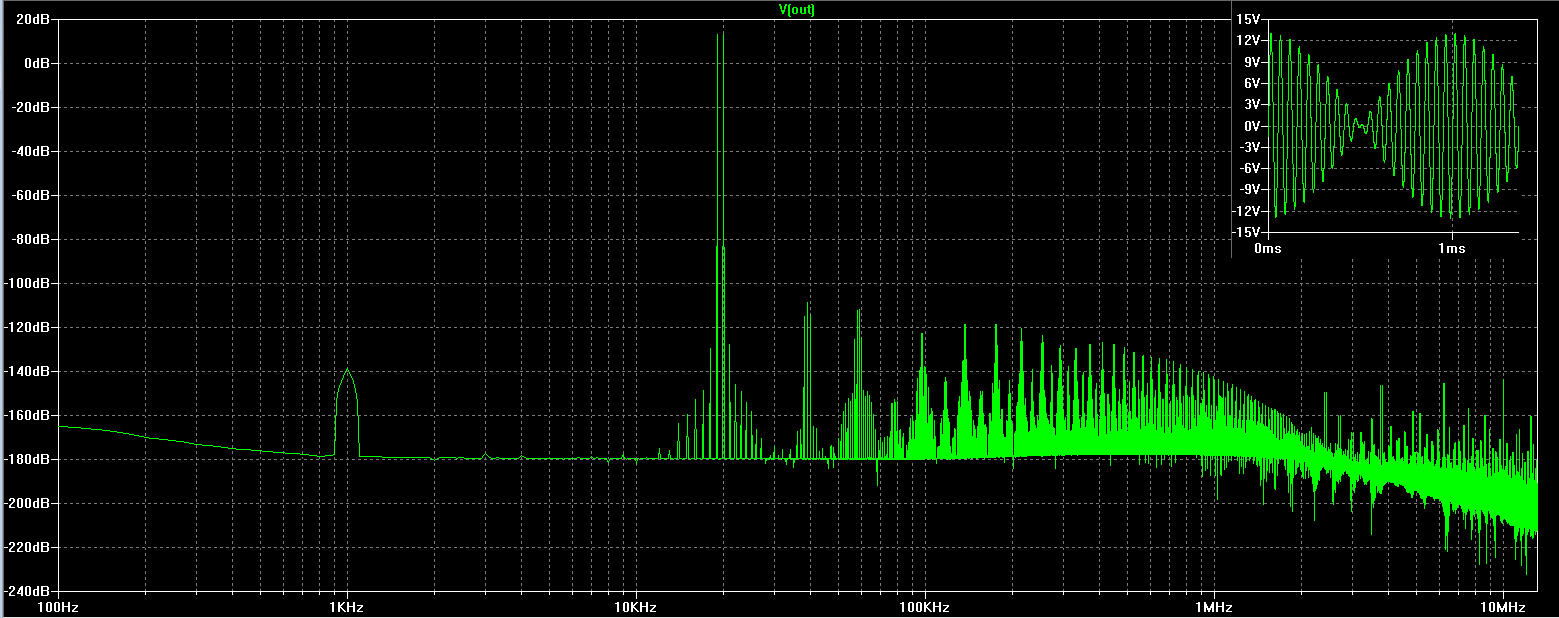This screenshot has width=1559, height=618.
Task: Click the -180dB vertical axis label
Action: point(29,459)
